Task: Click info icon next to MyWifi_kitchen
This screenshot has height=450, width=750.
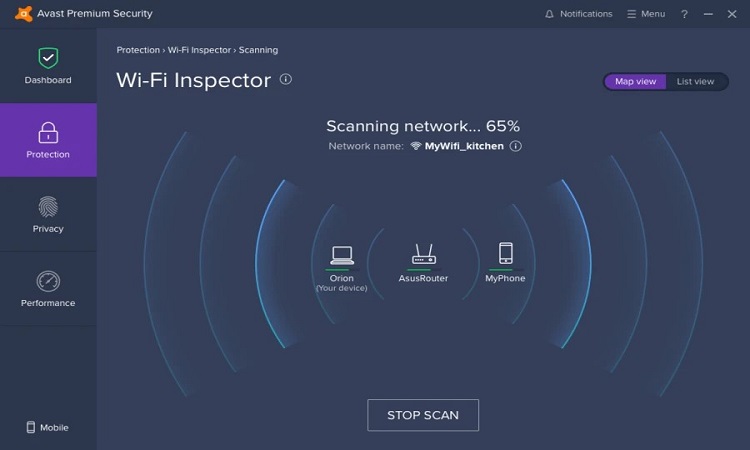Action: (x=516, y=146)
